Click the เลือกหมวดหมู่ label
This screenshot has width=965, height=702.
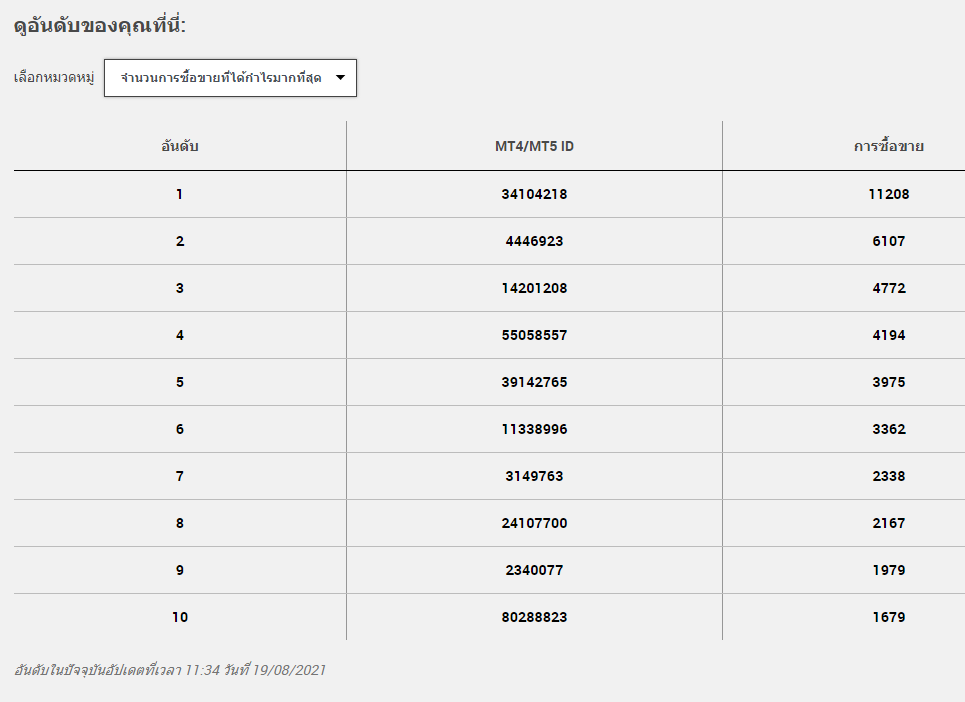[54, 78]
